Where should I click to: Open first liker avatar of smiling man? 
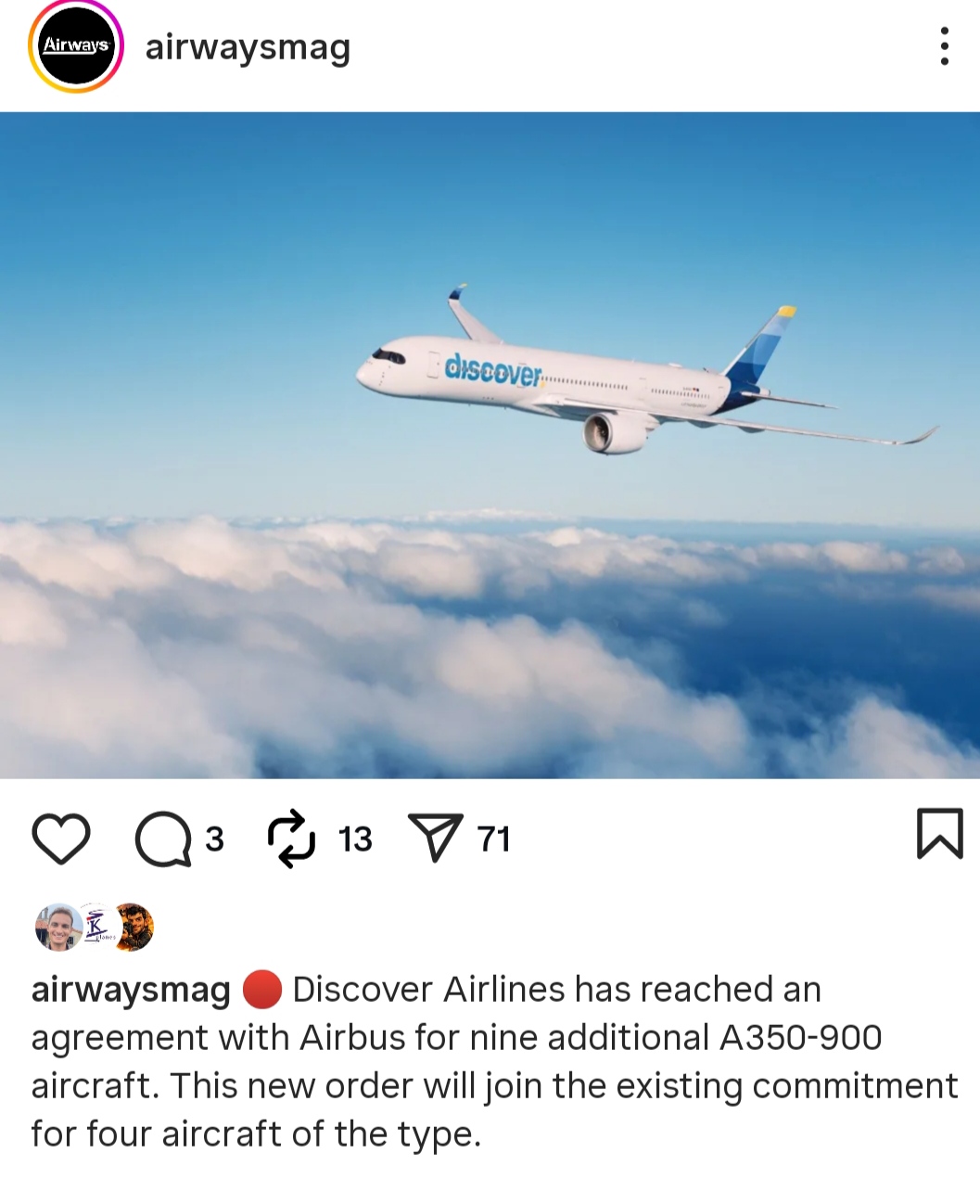[58, 928]
